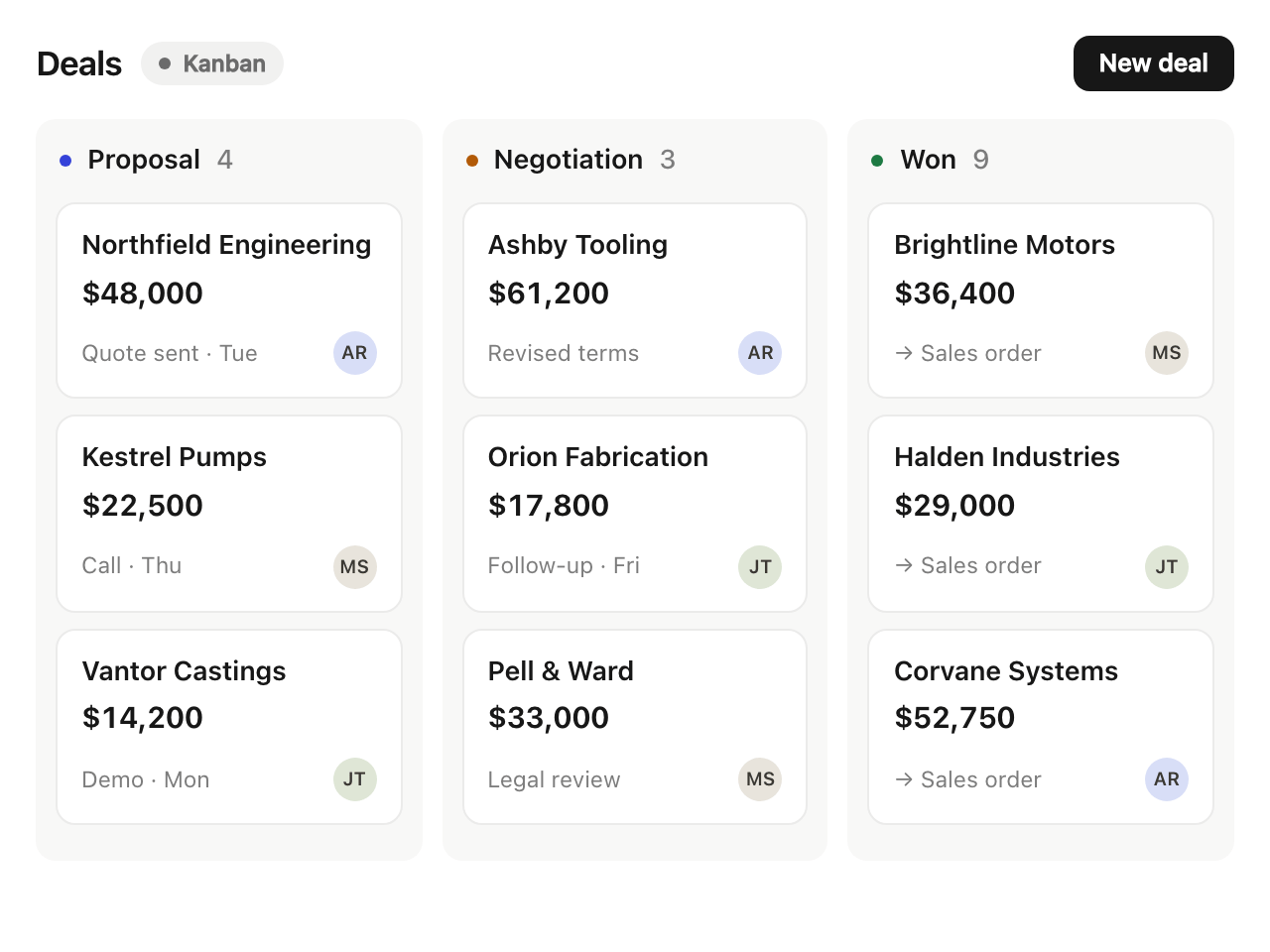Viewport: 1270px width, 952px height.
Task: Select the Kanban view pill
Action: click(212, 63)
